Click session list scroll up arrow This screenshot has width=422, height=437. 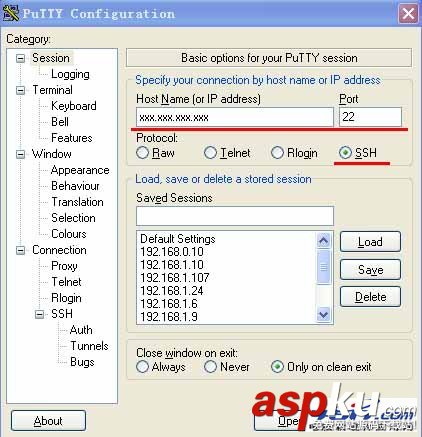(323, 240)
